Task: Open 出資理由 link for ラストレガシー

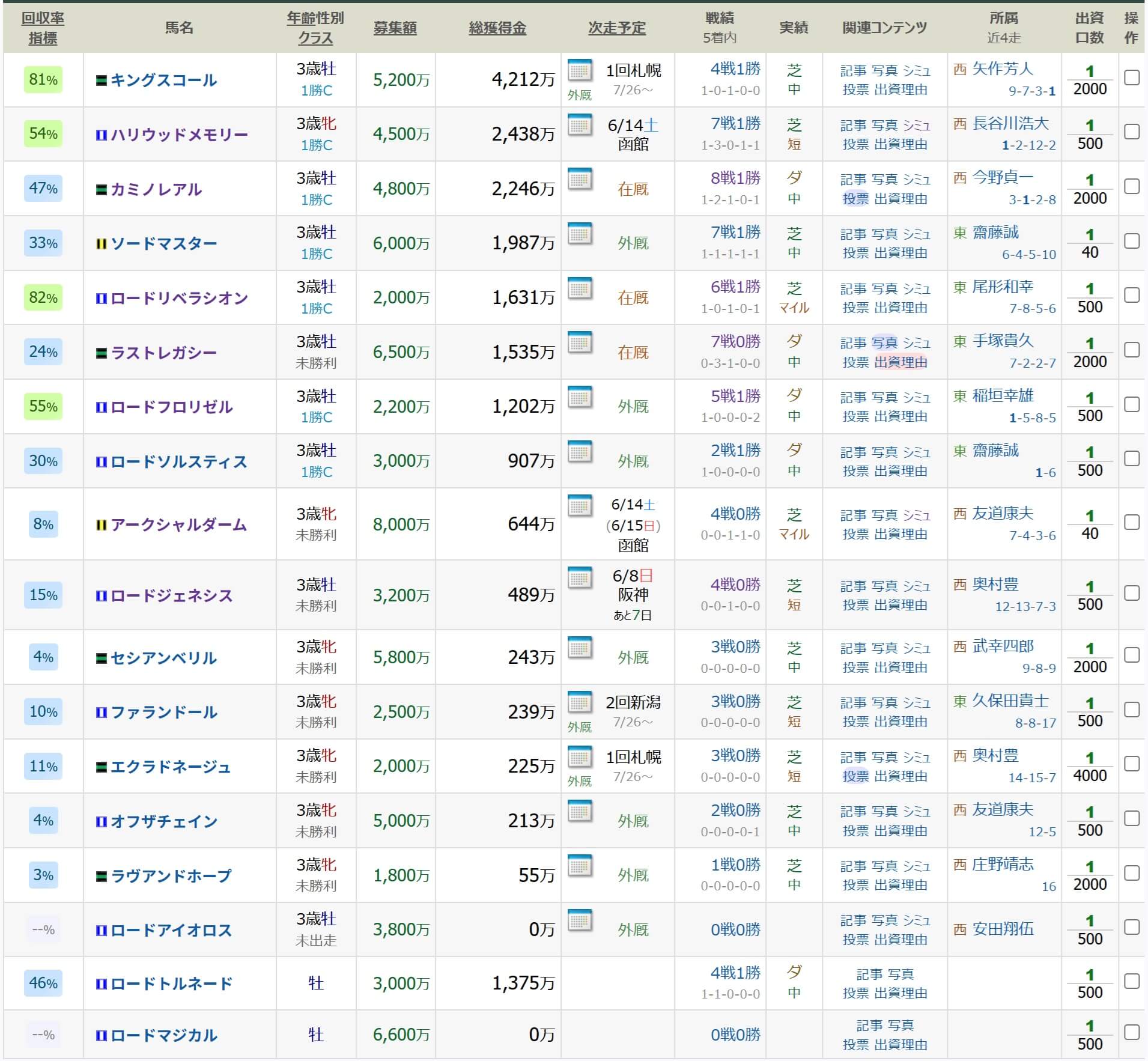Action: click(900, 362)
